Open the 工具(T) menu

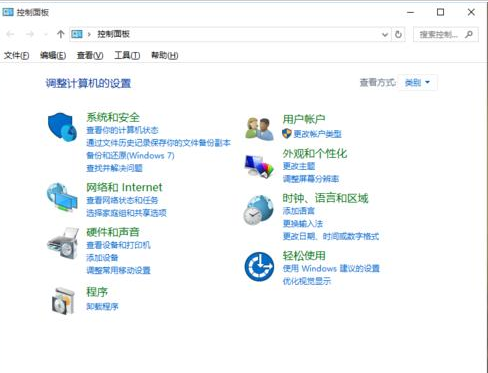pyautogui.click(x=127, y=55)
